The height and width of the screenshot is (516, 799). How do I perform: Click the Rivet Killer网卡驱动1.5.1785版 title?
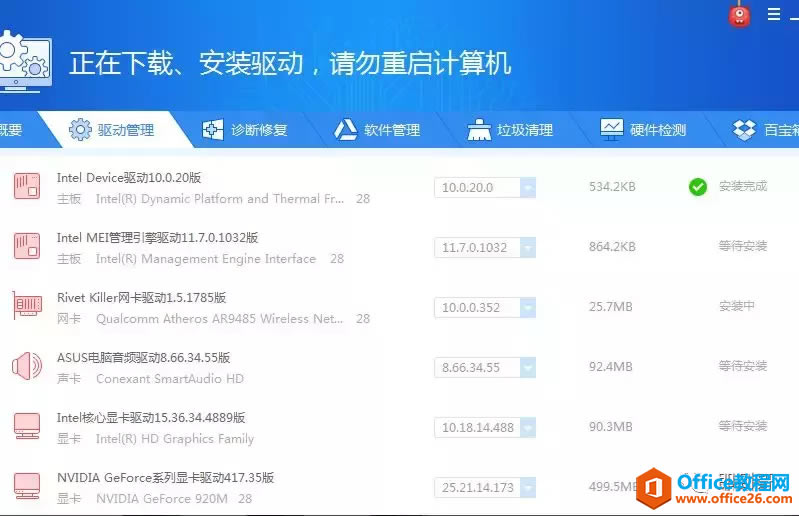[x=142, y=297]
